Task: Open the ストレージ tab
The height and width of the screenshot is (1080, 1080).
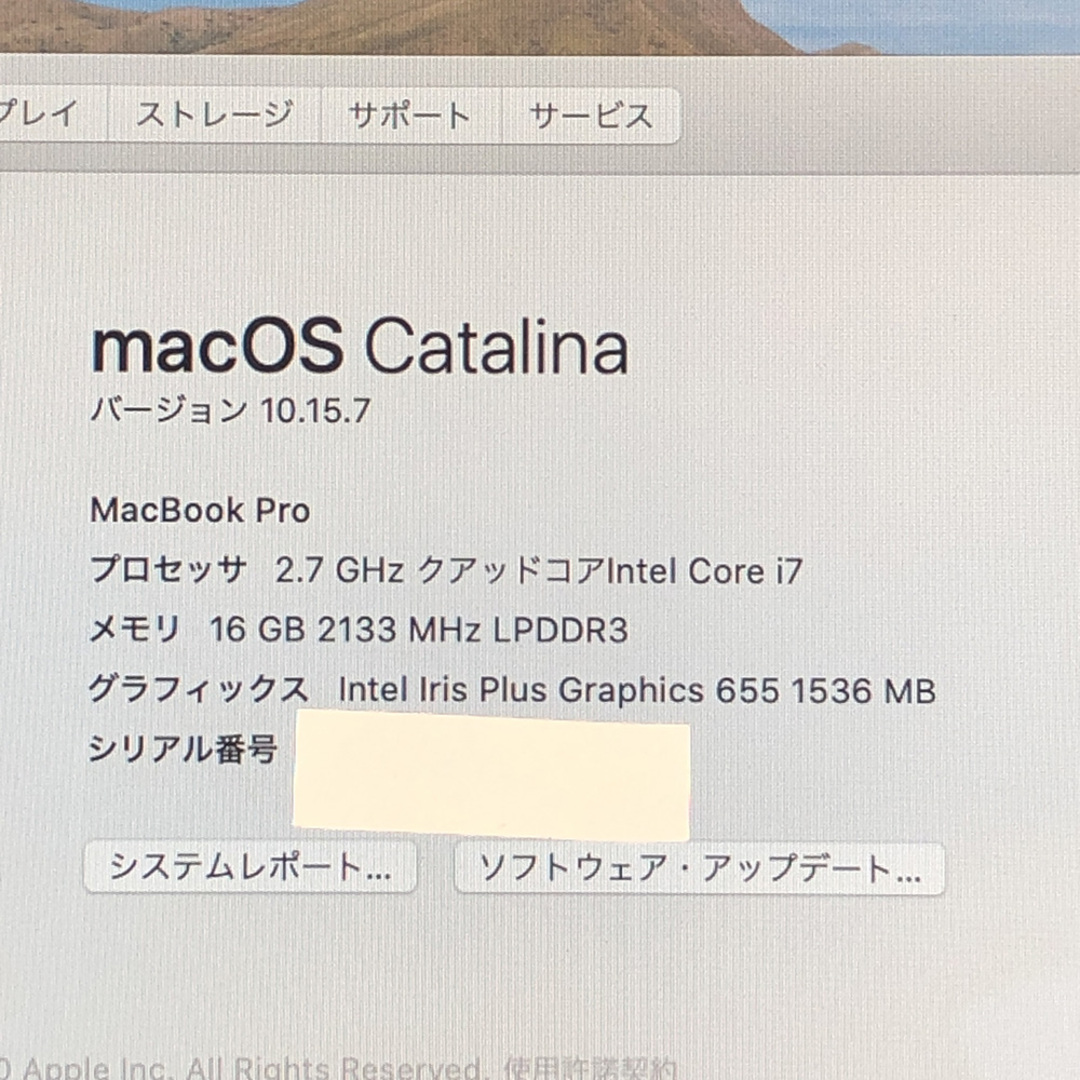Action: [214, 115]
